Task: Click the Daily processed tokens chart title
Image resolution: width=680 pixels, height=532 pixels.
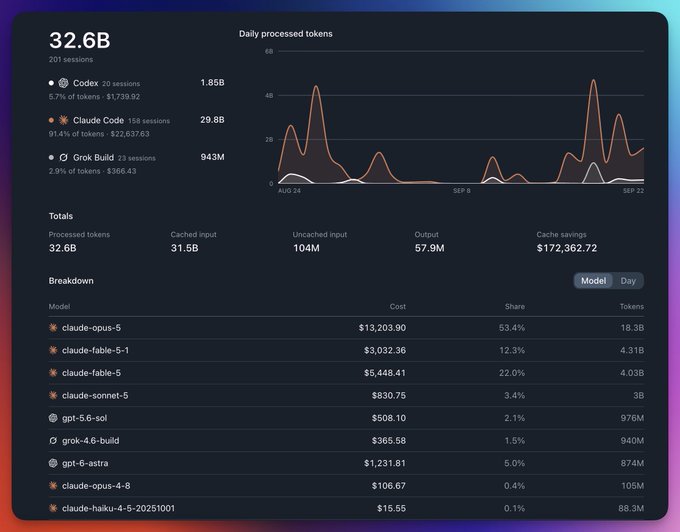Action: point(286,34)
